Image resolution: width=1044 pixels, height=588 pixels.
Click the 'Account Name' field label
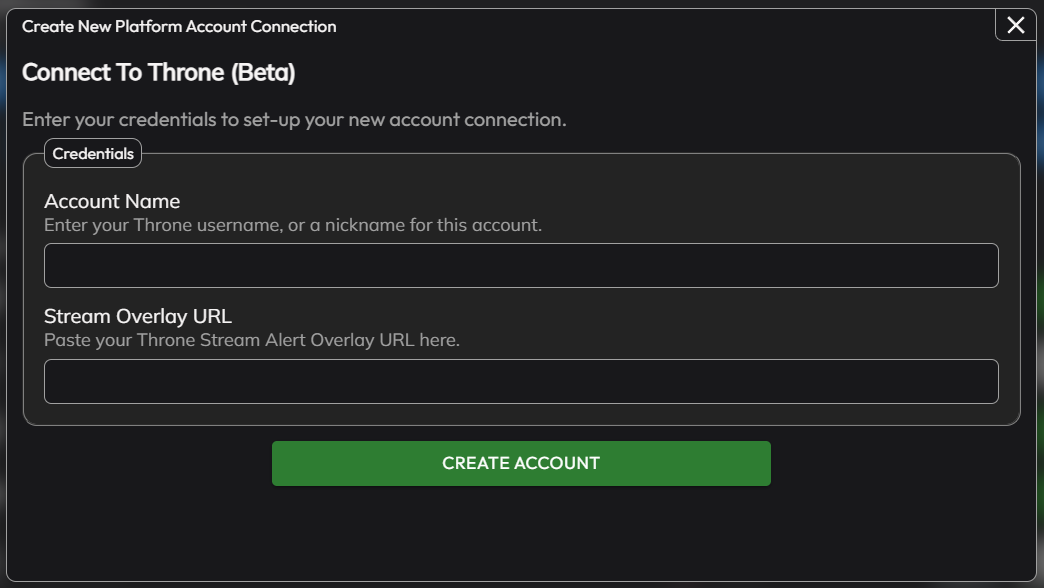coord(112,201)
